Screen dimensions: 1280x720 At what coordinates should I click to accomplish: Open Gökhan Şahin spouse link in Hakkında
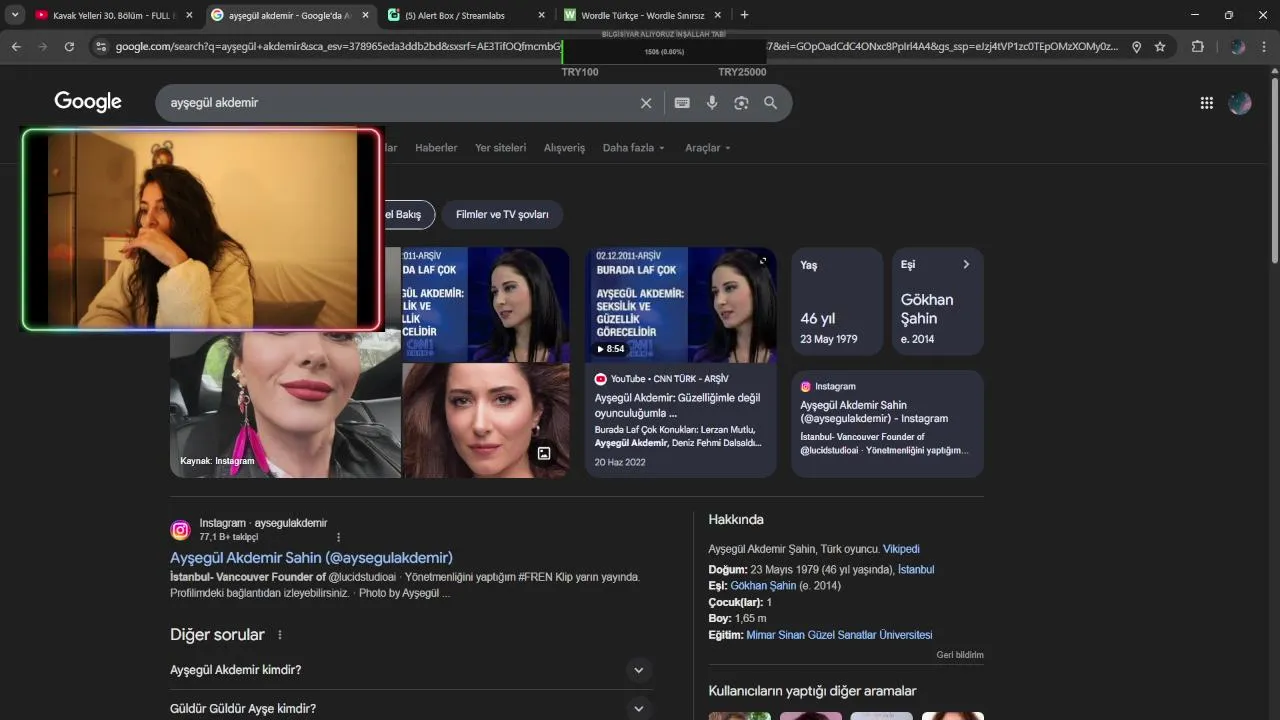coord(763,586)
